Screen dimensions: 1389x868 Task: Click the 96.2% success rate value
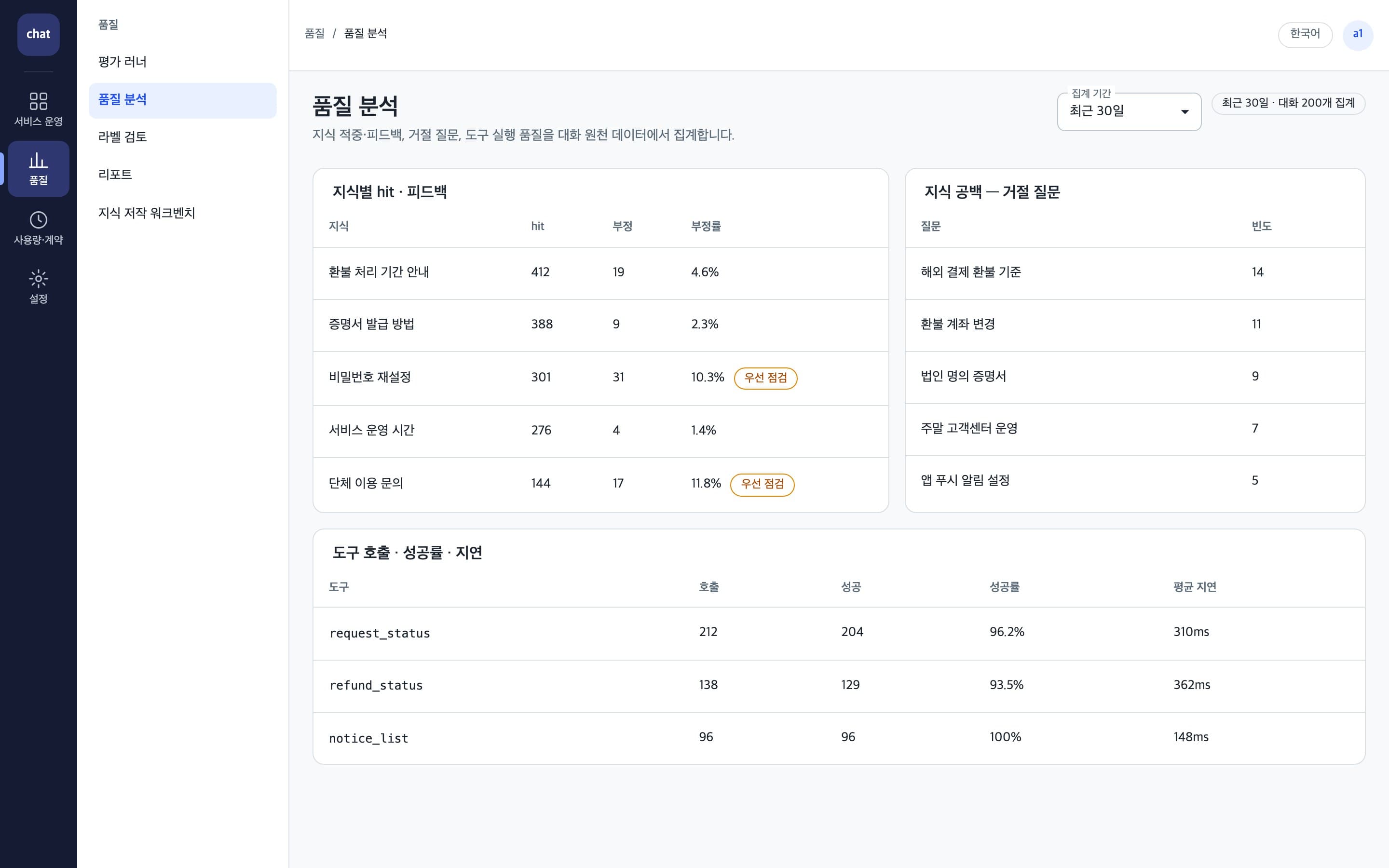pyautogui.click(x=1007, y=632)
